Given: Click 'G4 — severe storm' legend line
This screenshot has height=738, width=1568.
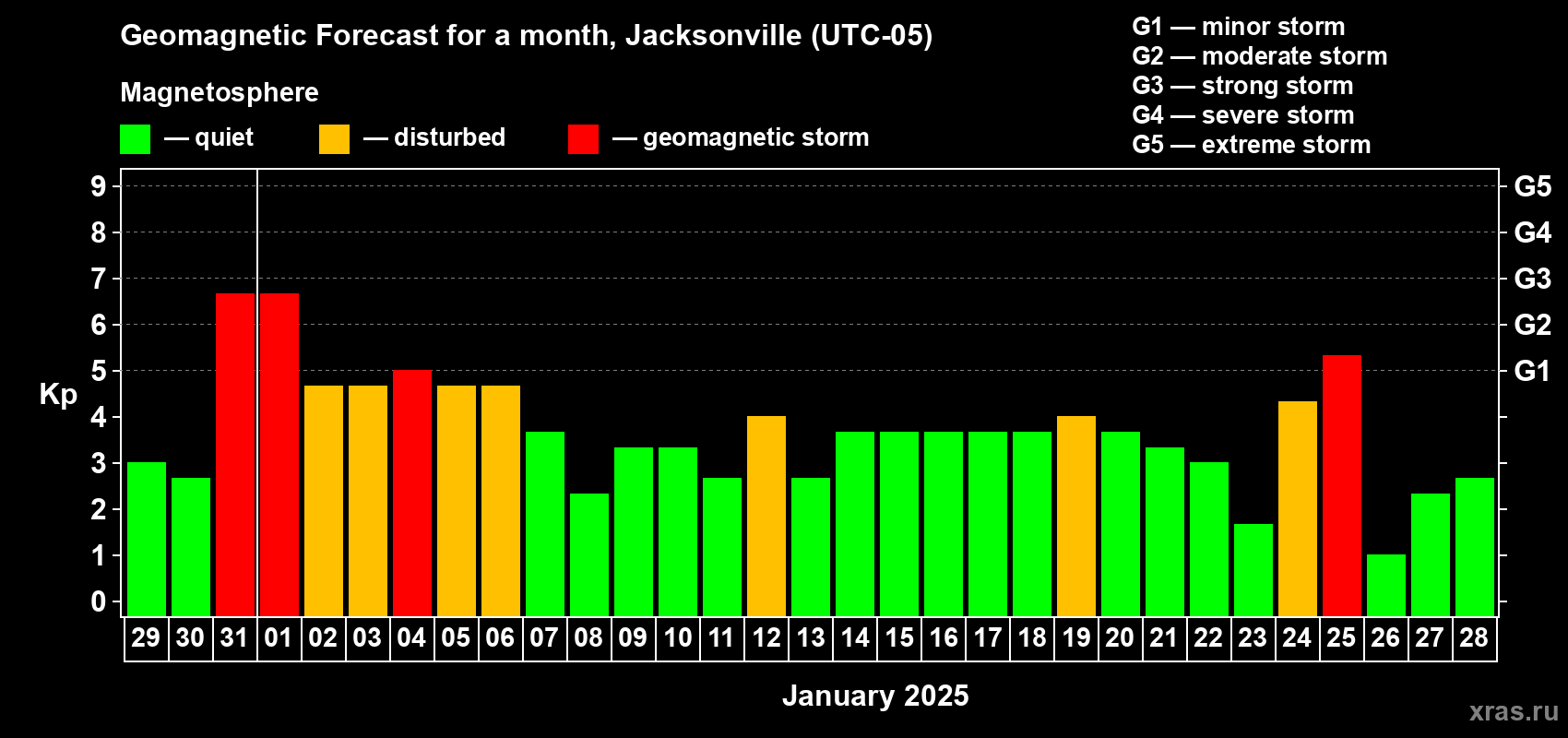Looking at the screenshot, I should coord(1243,115).
